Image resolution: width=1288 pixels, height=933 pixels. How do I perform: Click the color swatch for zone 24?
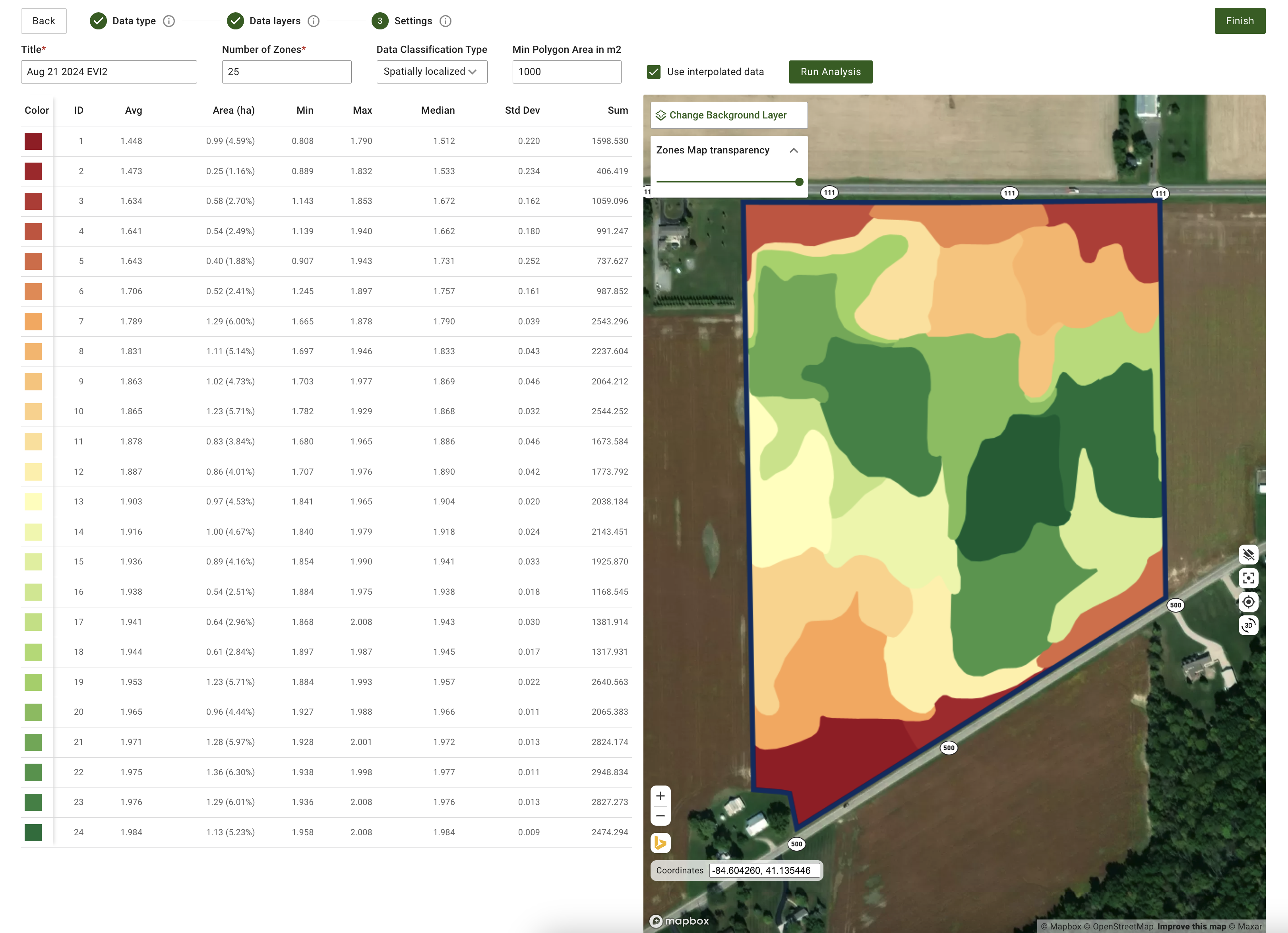[33, 832]
